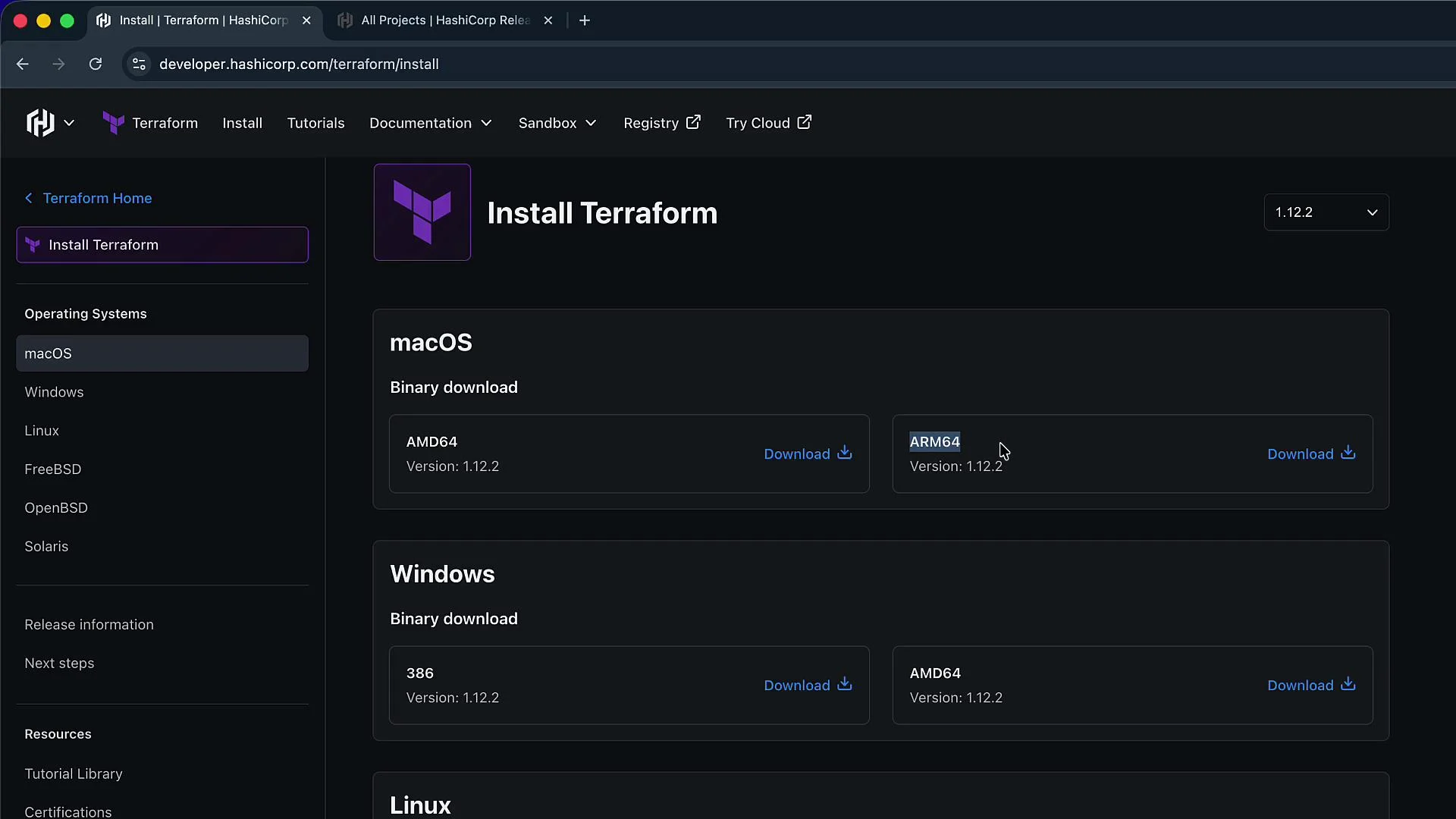
Task: Select OpenBSD in Operating Systems list
Action: tap(56, 508)
